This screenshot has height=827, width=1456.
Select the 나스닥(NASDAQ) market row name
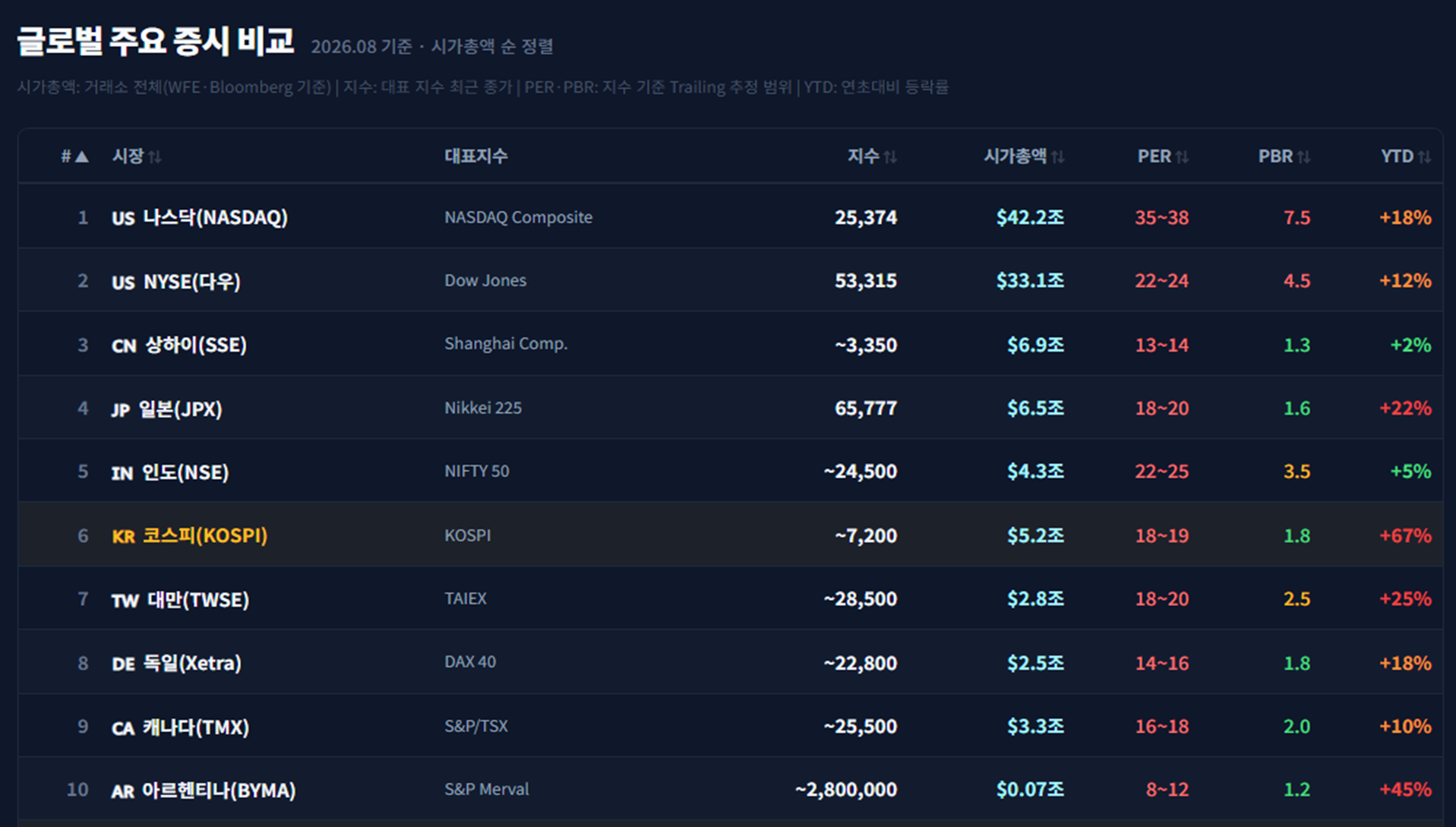[216, 218]
